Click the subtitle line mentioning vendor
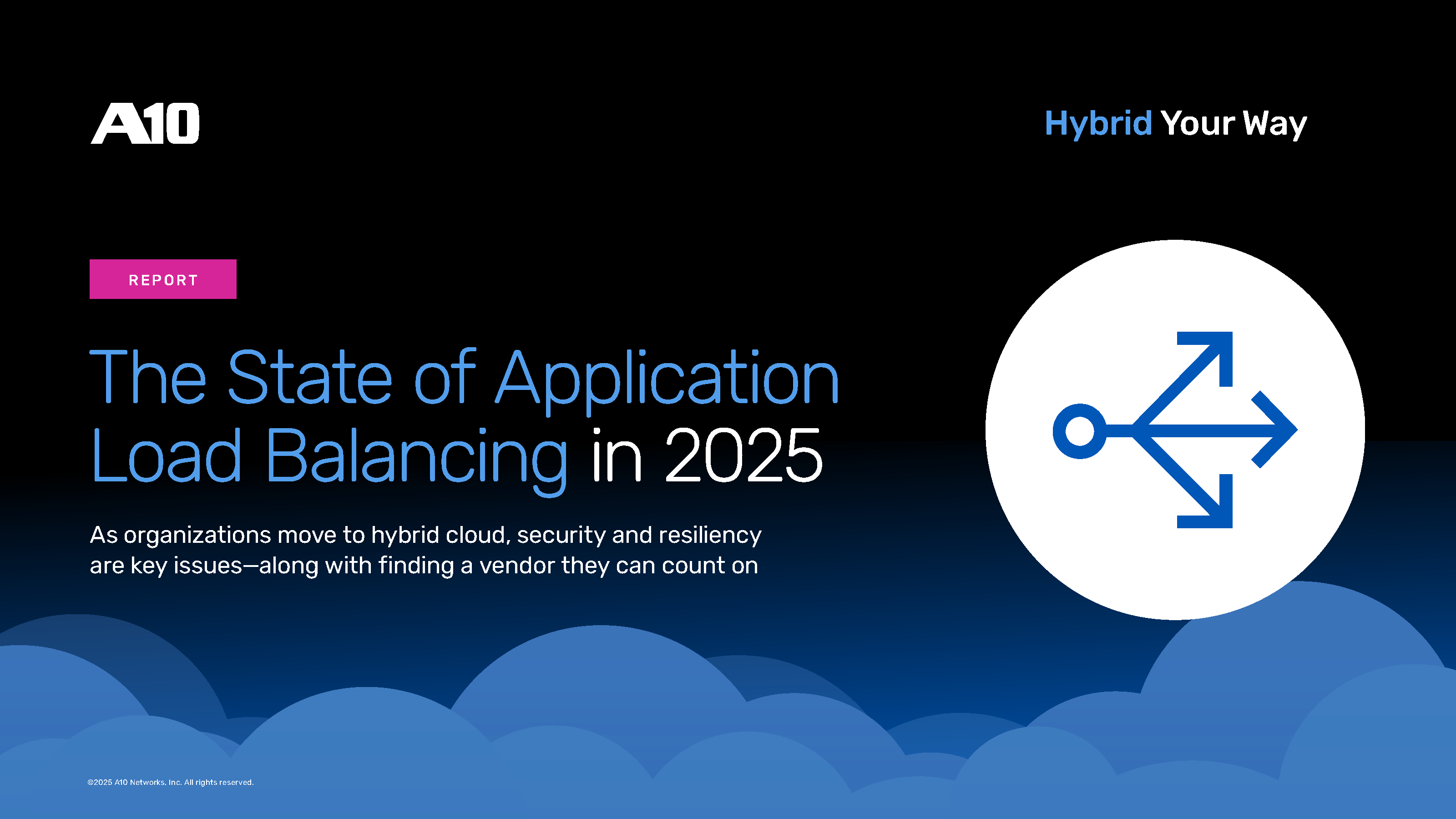Image resolution: width=1456 pixels, height=819 pixels. 424,565
